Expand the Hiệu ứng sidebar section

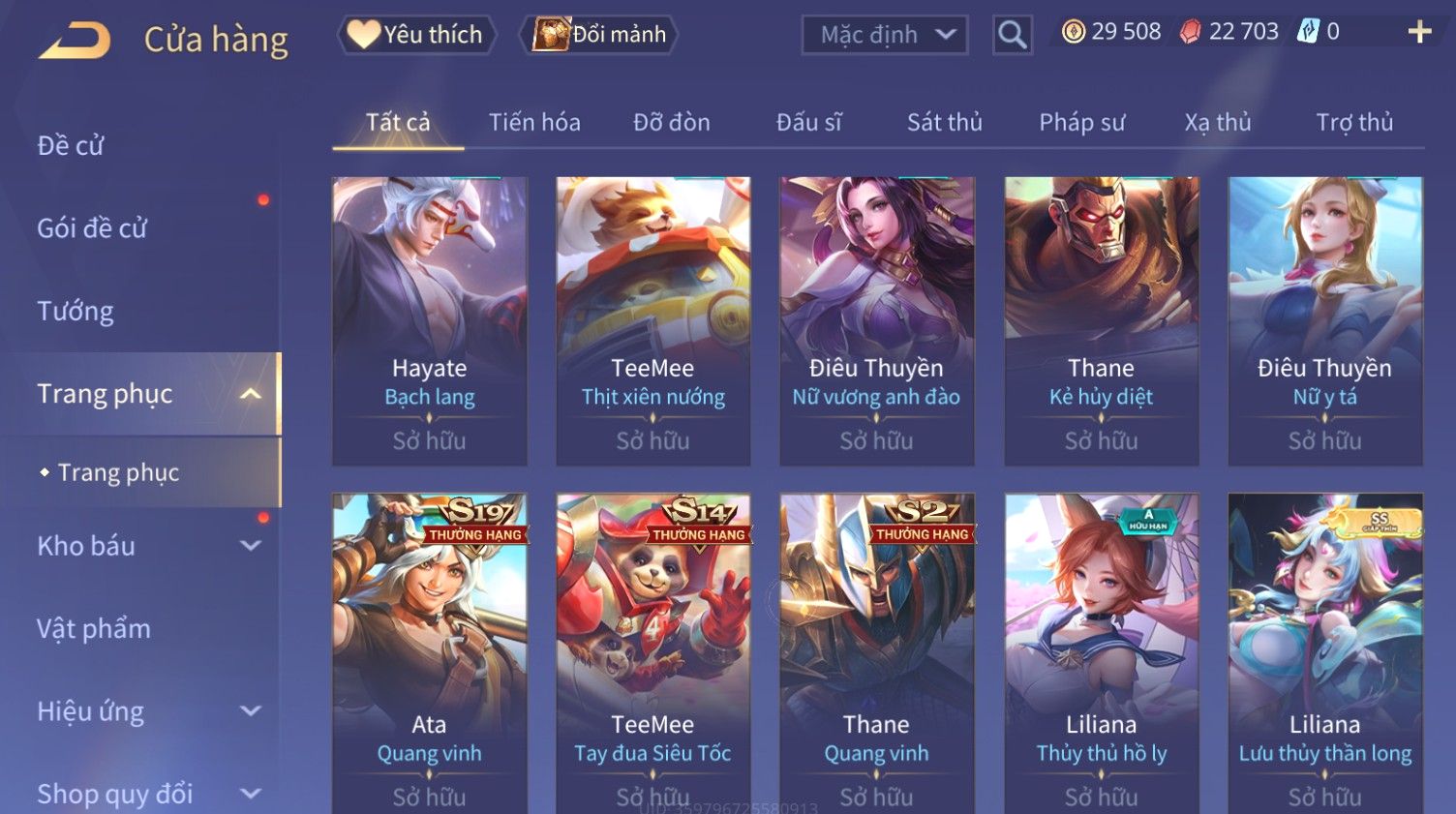point(251,711)
